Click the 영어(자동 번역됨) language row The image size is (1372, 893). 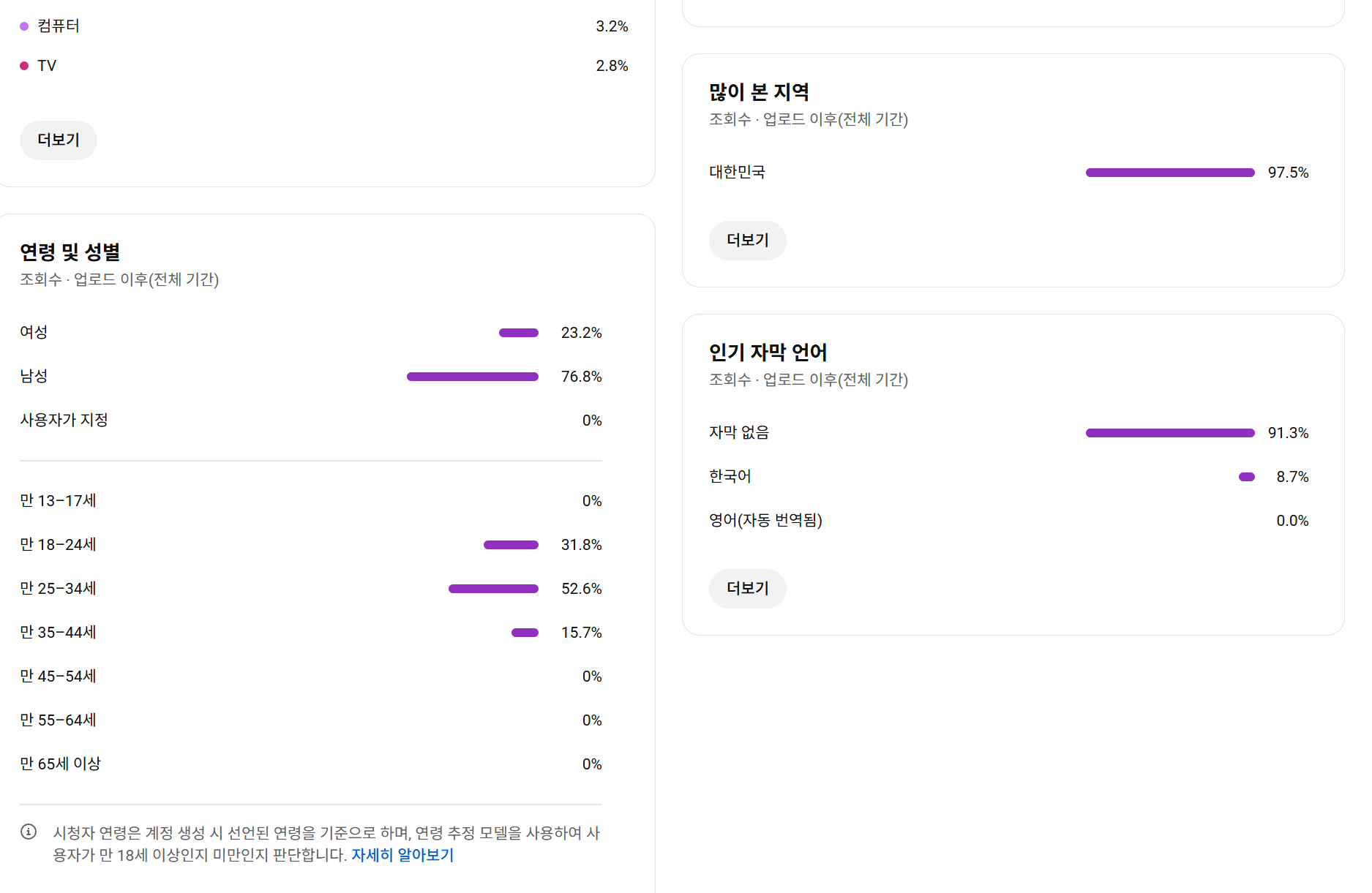click(1009, 521)
